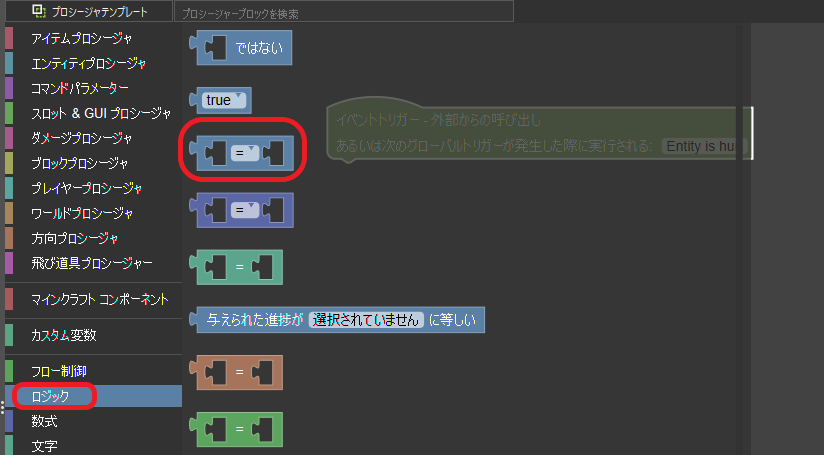Open the 選択されていません advancement selector

366,320
